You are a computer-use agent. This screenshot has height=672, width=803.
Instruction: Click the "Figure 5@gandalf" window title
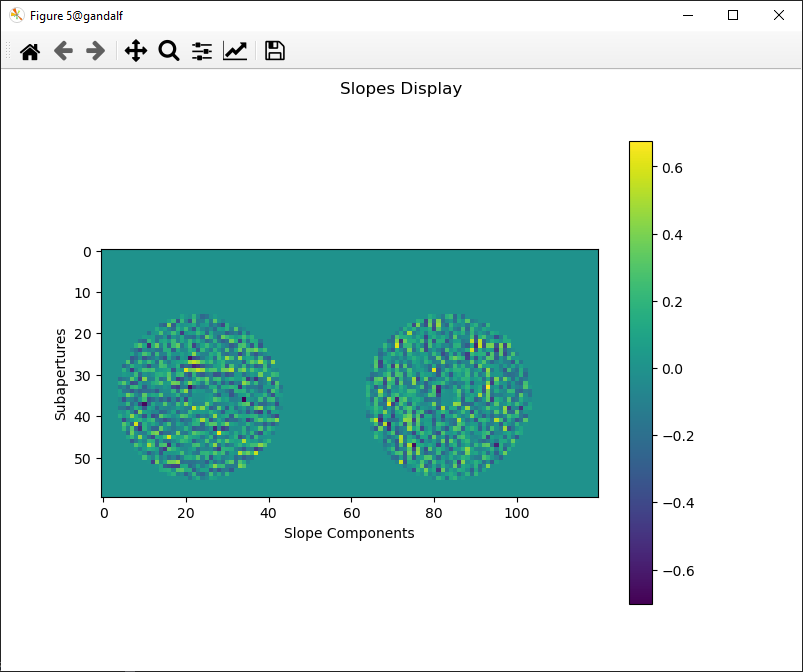(x=77, y=16)
